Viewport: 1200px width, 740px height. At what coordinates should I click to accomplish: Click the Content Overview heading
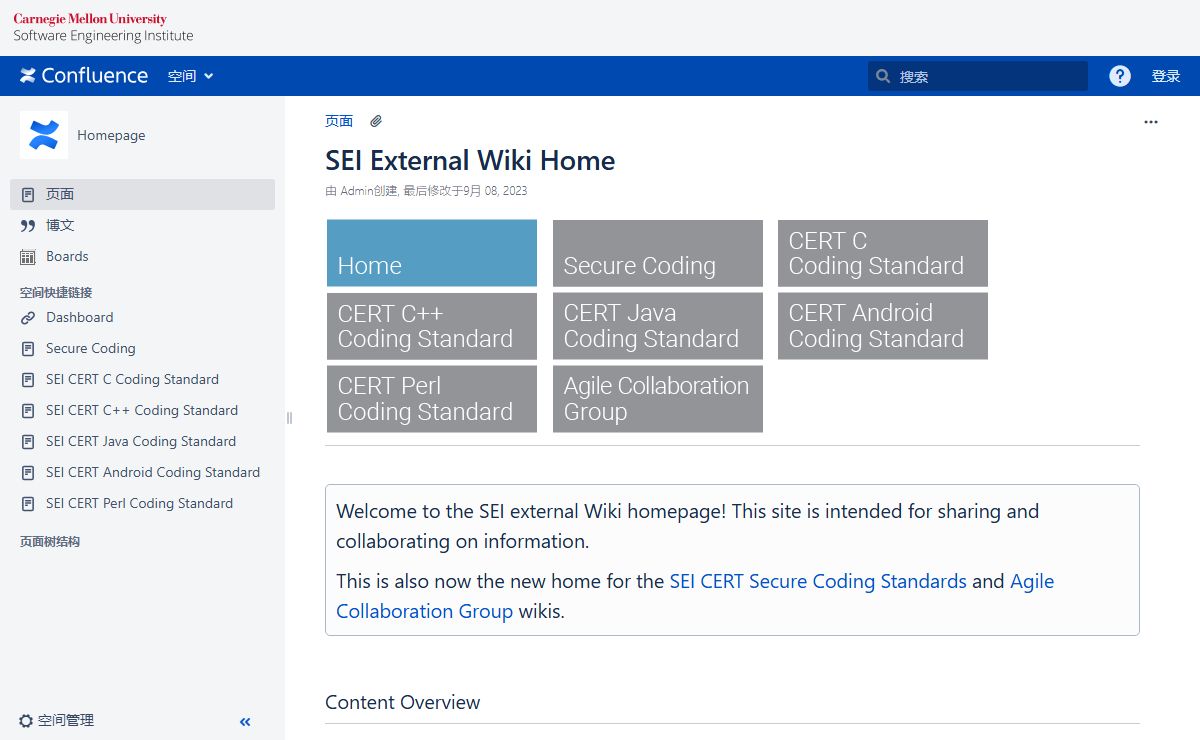[x=403, y=702]
